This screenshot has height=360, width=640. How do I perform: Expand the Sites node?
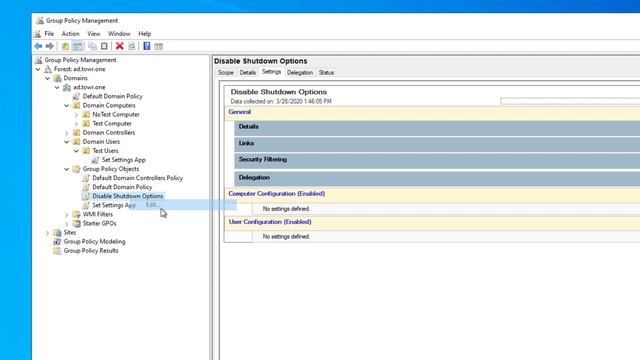48,233
